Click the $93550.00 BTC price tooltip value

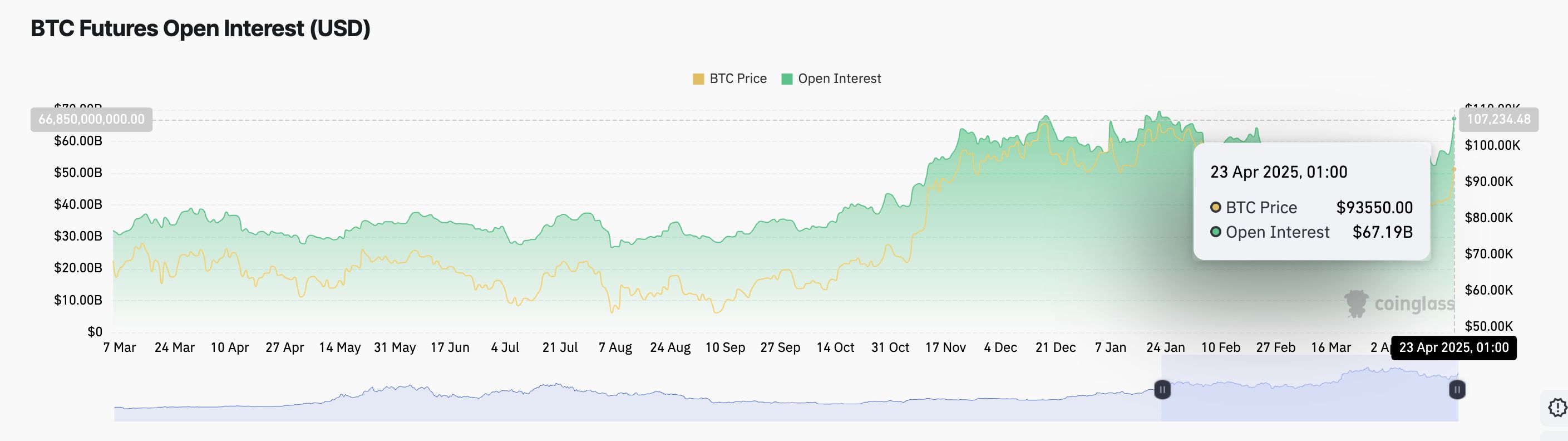(x=1374, y=208)
